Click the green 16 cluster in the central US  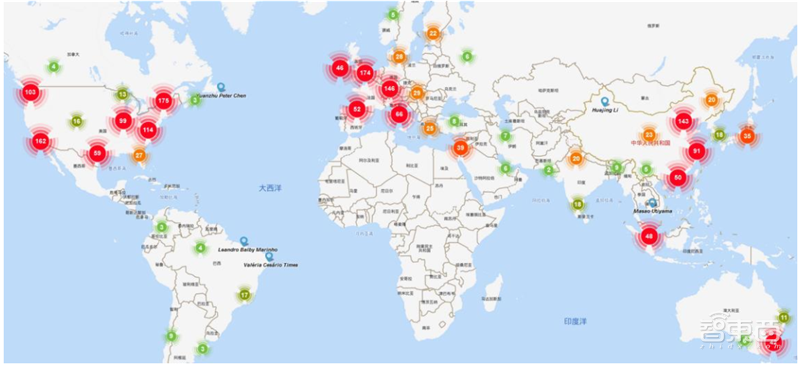coord(77,121)
